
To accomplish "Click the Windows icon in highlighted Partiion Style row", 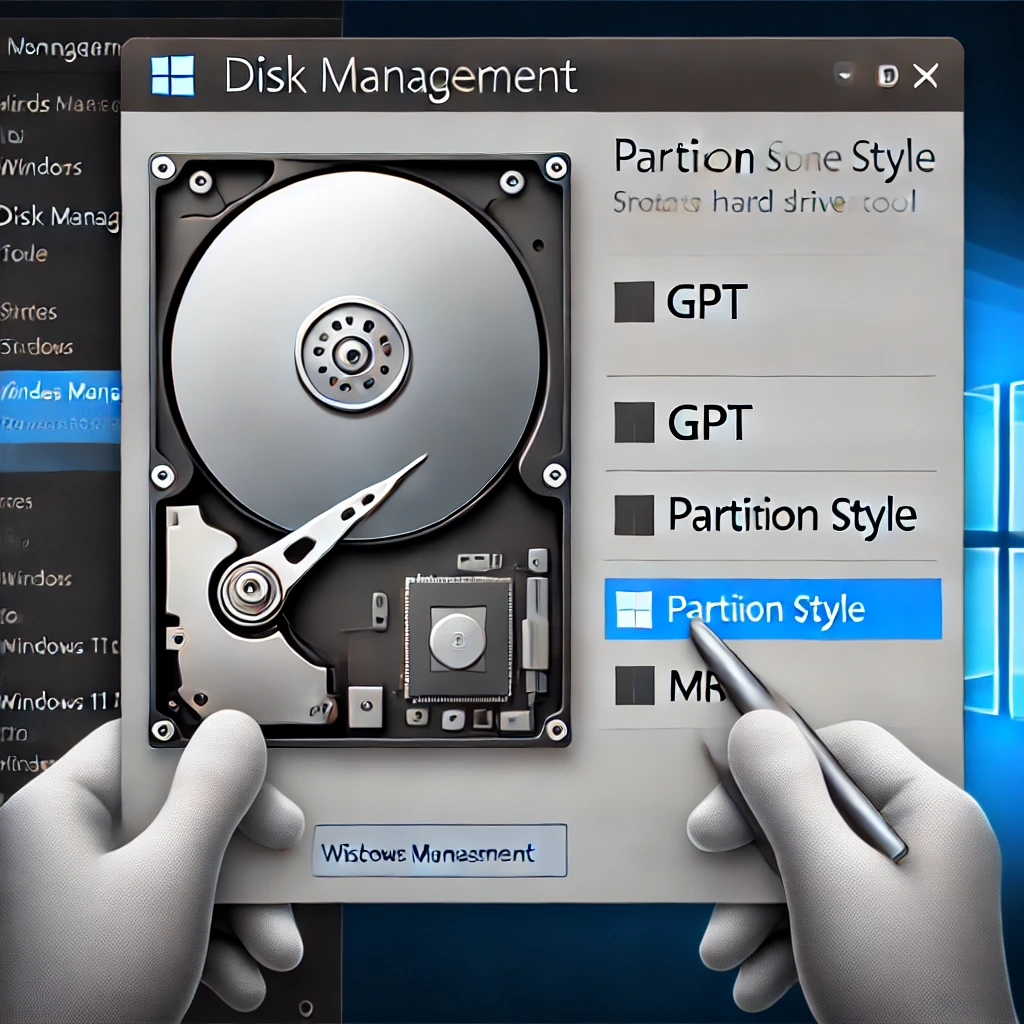I will pos(634,609).
